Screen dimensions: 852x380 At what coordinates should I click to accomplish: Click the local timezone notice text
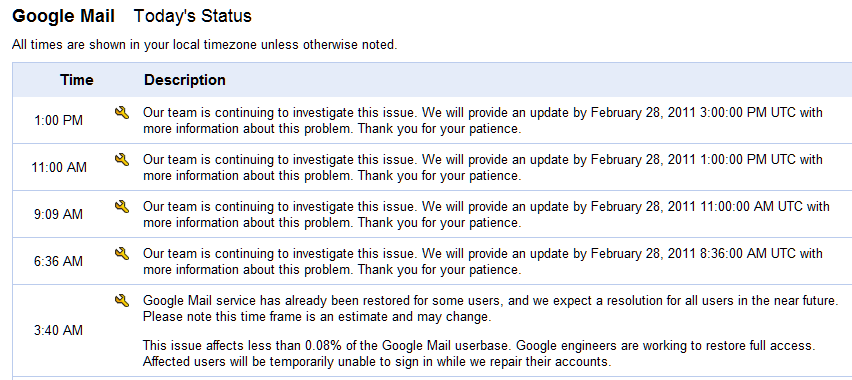pyautogui.click(x=204, y=45)
